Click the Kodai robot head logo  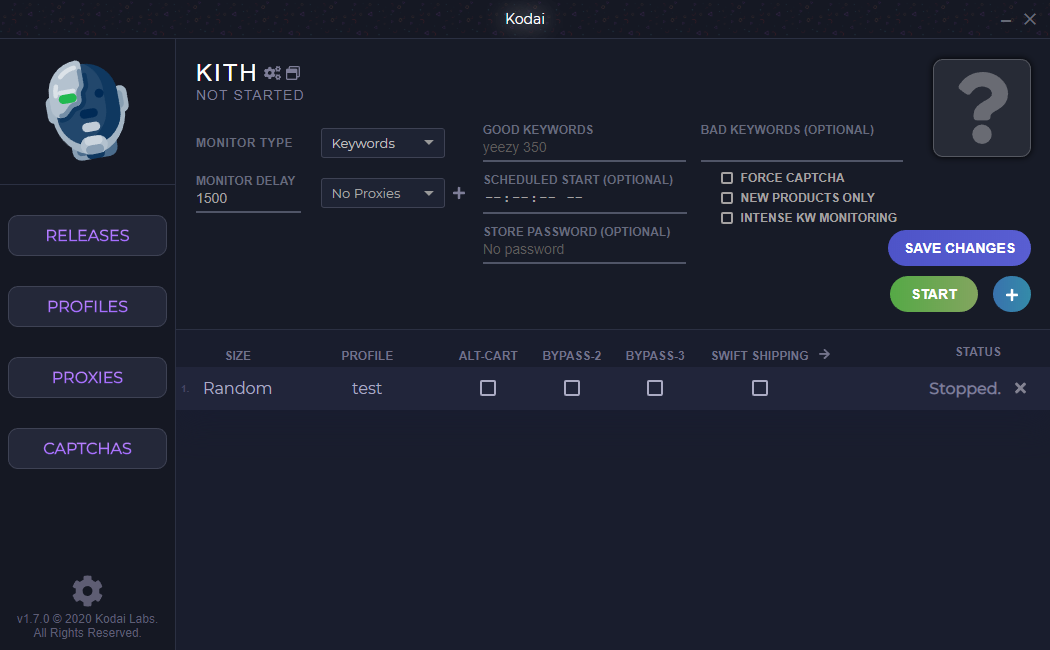[87, 110]
